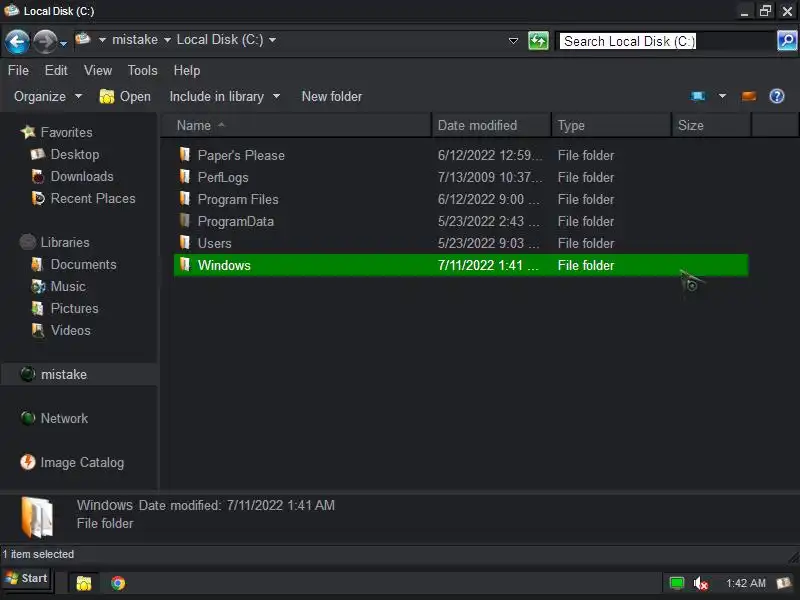Click the change view icon

698,96
